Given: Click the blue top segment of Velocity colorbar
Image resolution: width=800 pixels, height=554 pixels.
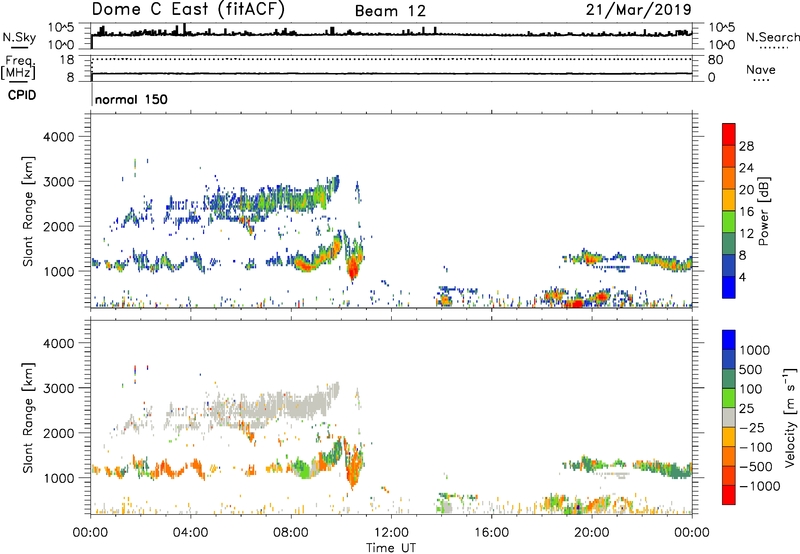Looking at the screenshot, I should click(x=729, y=340).
